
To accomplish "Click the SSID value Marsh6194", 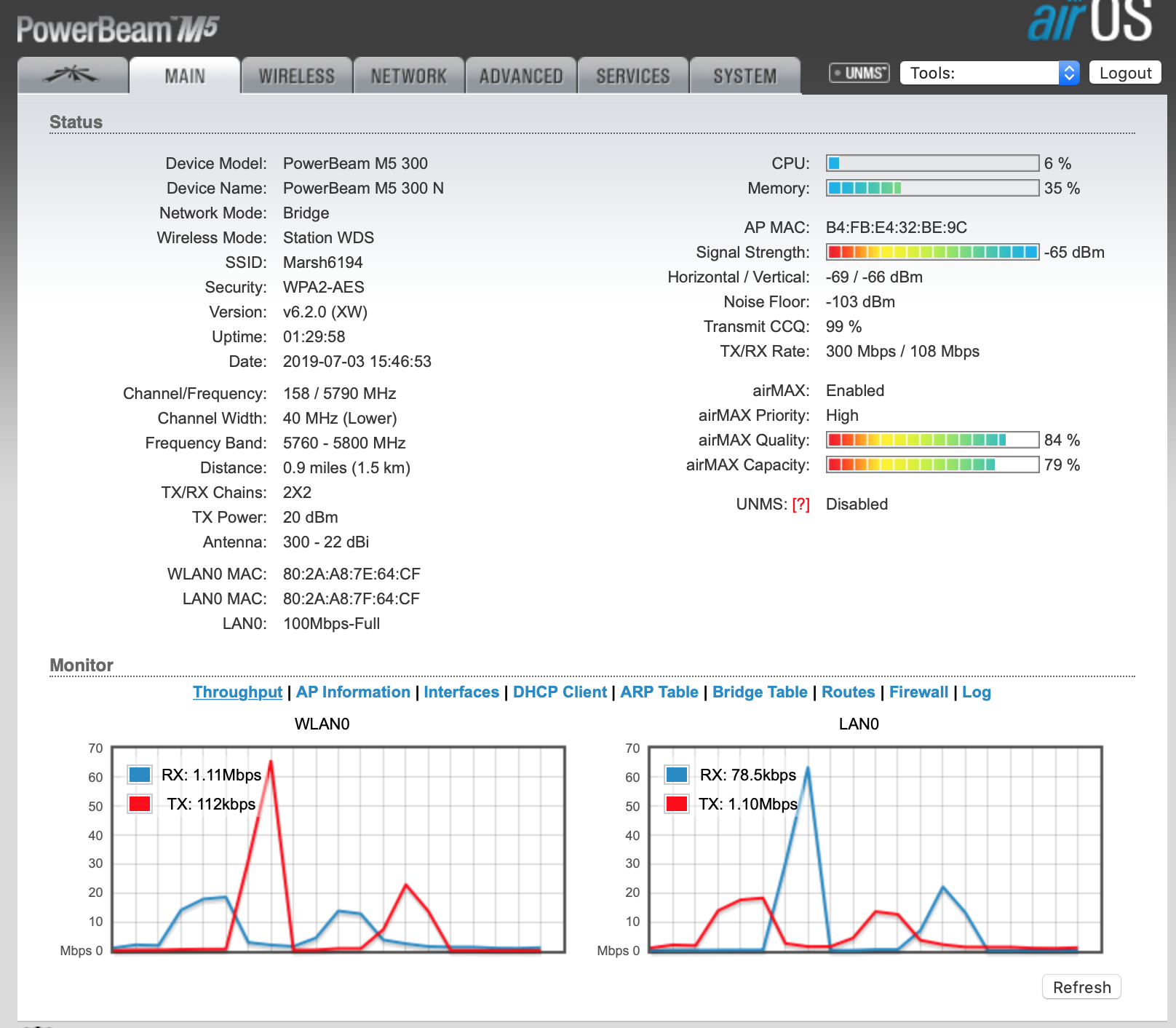I will click(x=322, y=263).
